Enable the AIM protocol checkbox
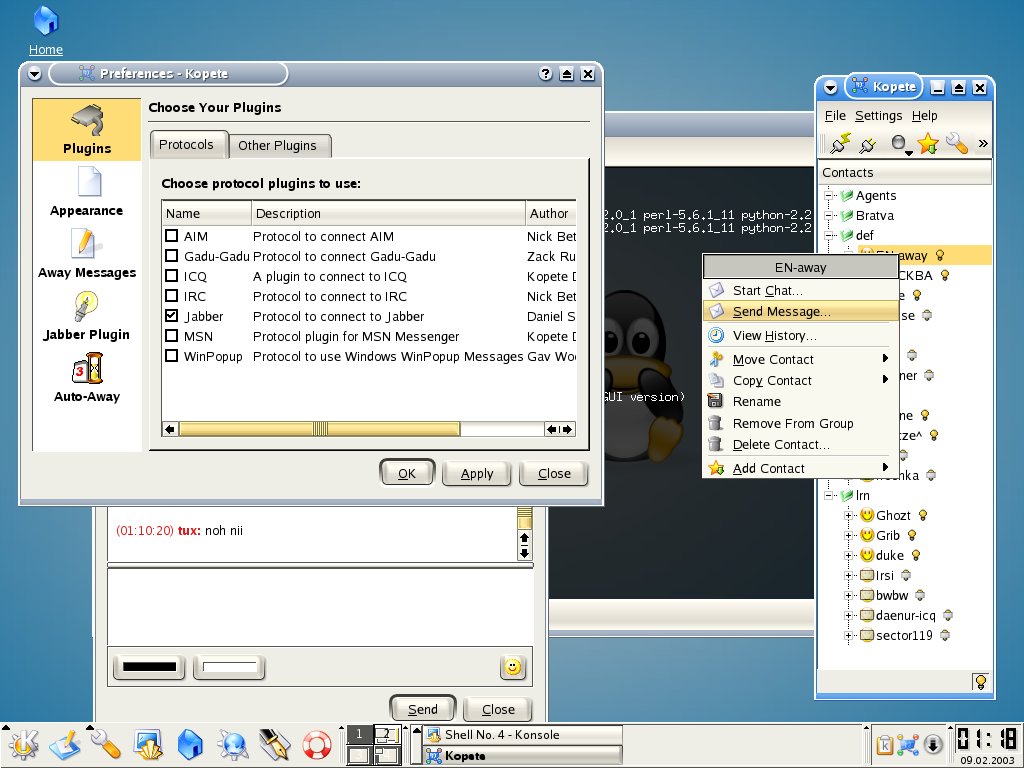The height and width of the screenshot is (768, 1024). (172, 236)
